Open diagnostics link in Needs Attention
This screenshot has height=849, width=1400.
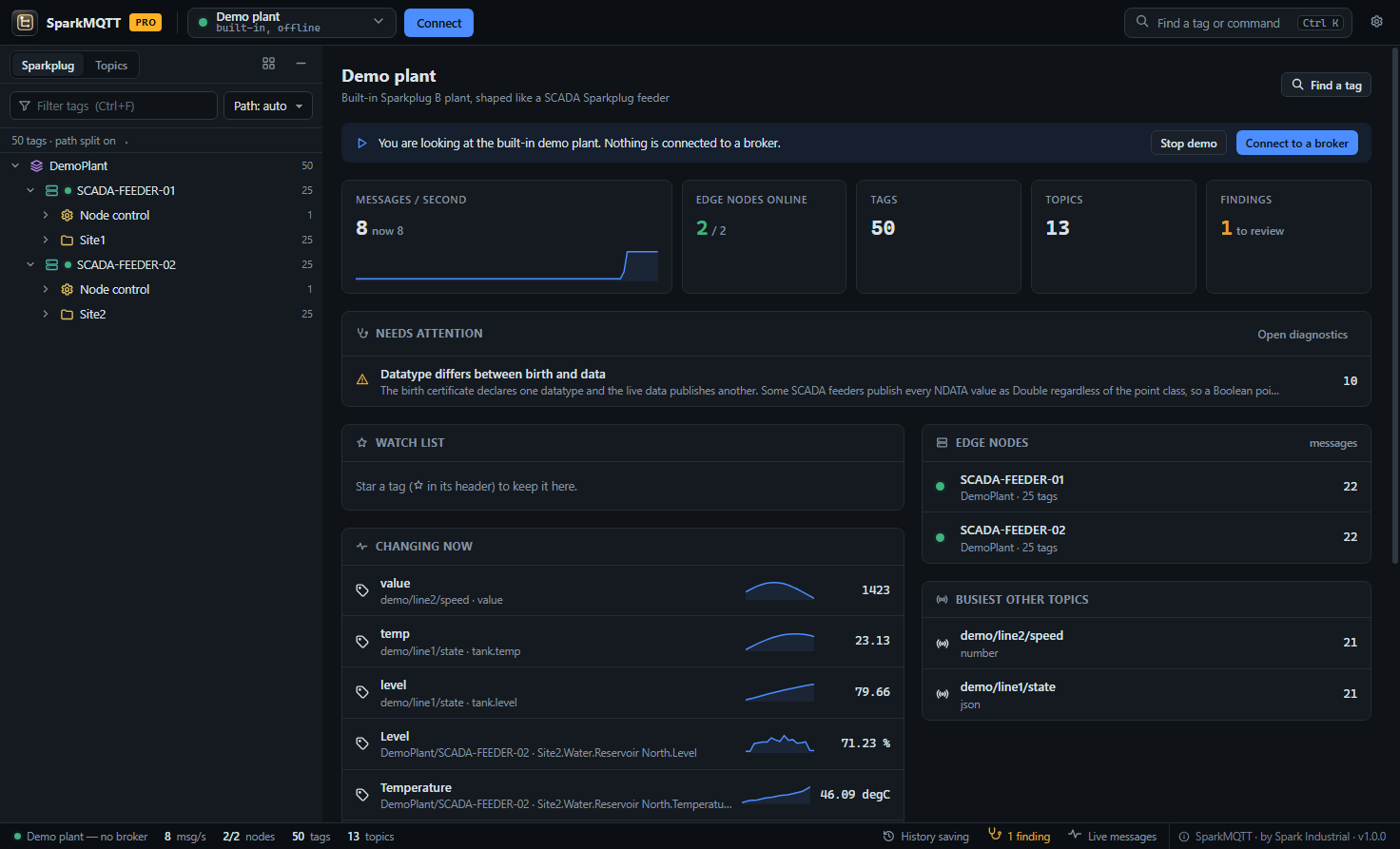pyautogui.click(x=1302, y=334)
